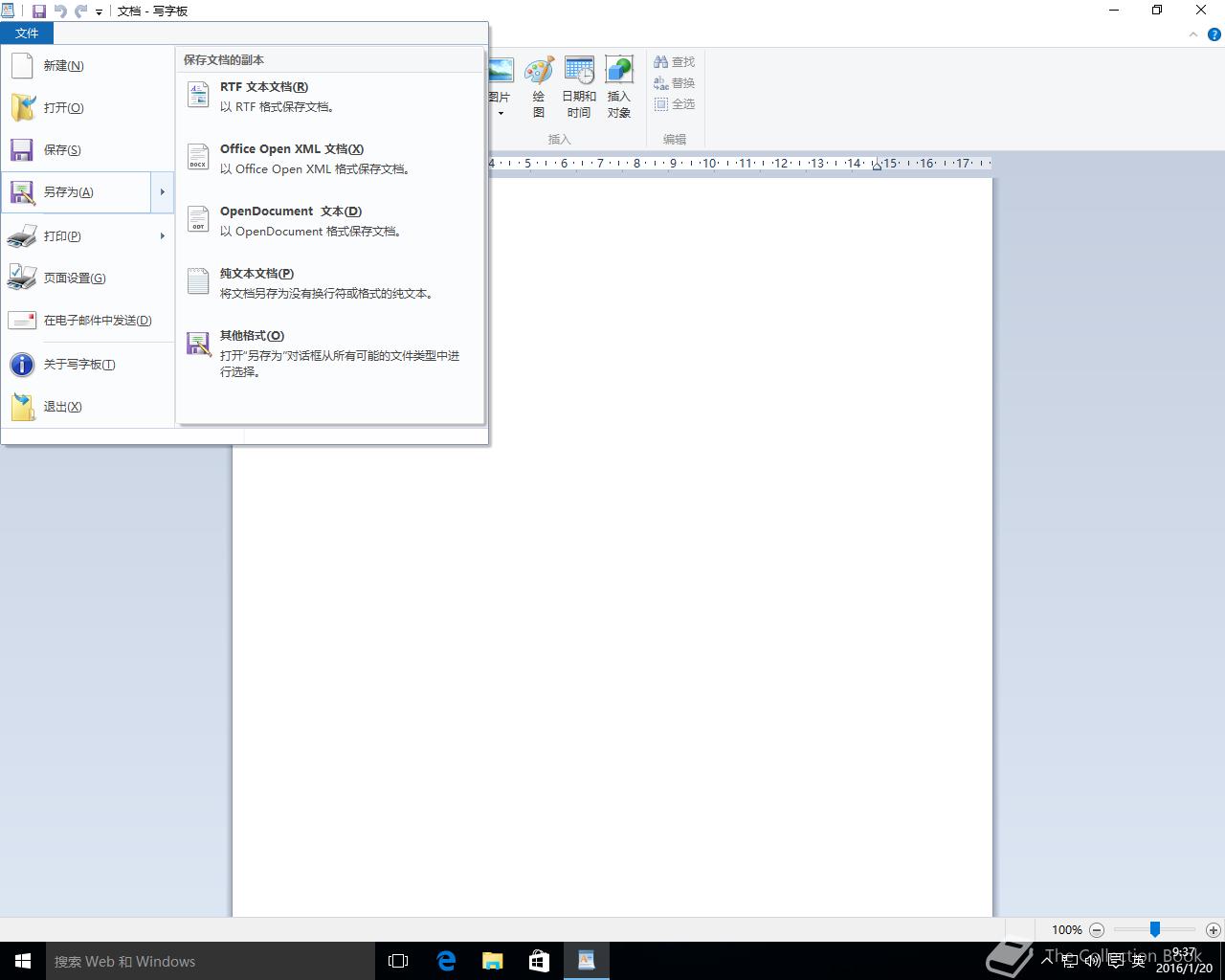Save as Office Open XML document

coord(329,159)
